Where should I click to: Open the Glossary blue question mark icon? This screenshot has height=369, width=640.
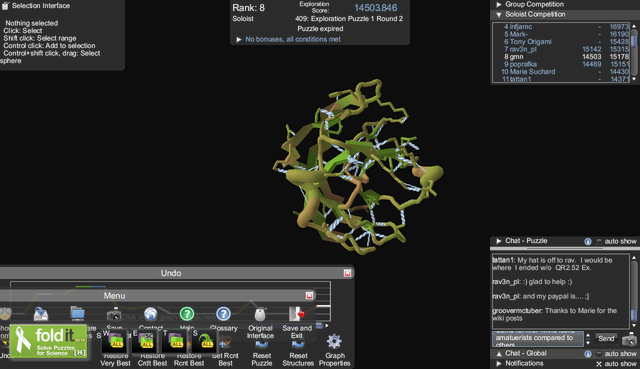223,314
